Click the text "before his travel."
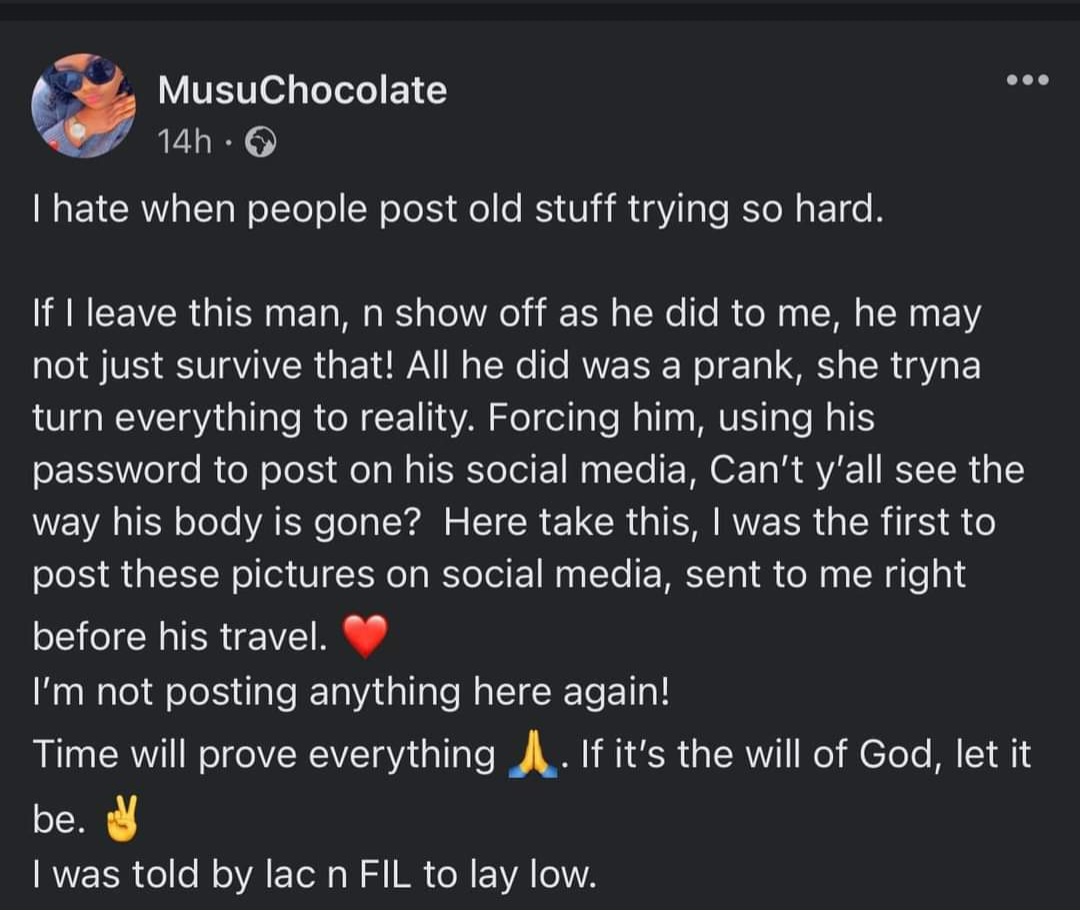This screenshot has height=910, width=1080. pos(181,637)
